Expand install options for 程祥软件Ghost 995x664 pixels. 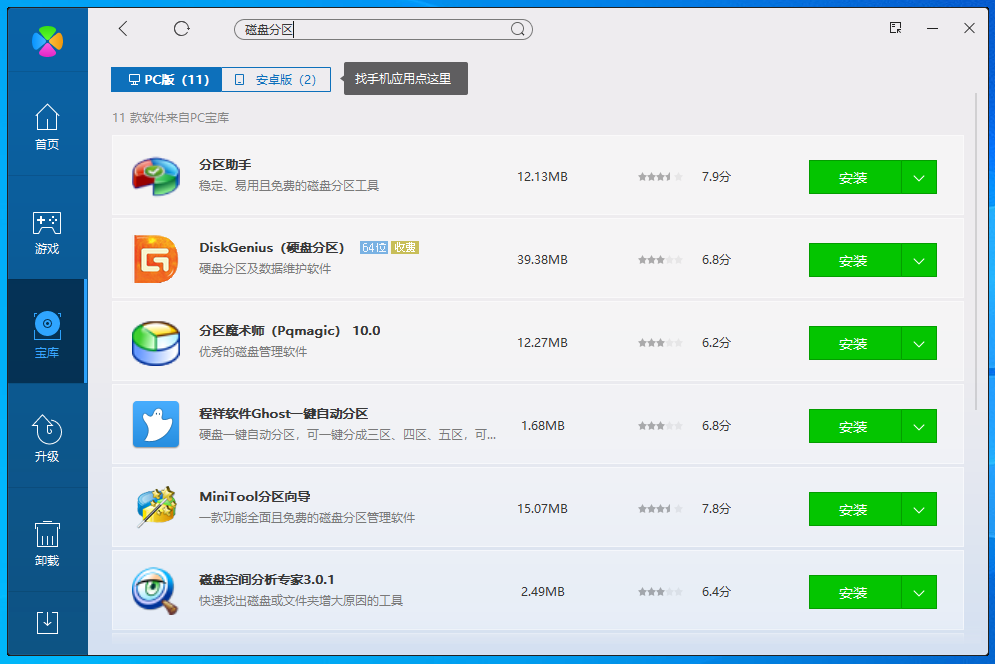tap(919, 426)
